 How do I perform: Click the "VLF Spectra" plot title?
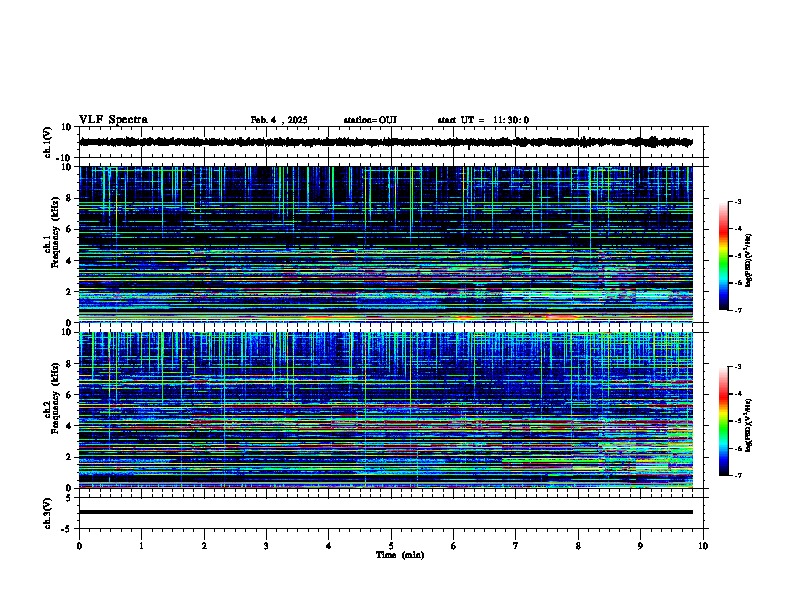[x=113, y=120]
